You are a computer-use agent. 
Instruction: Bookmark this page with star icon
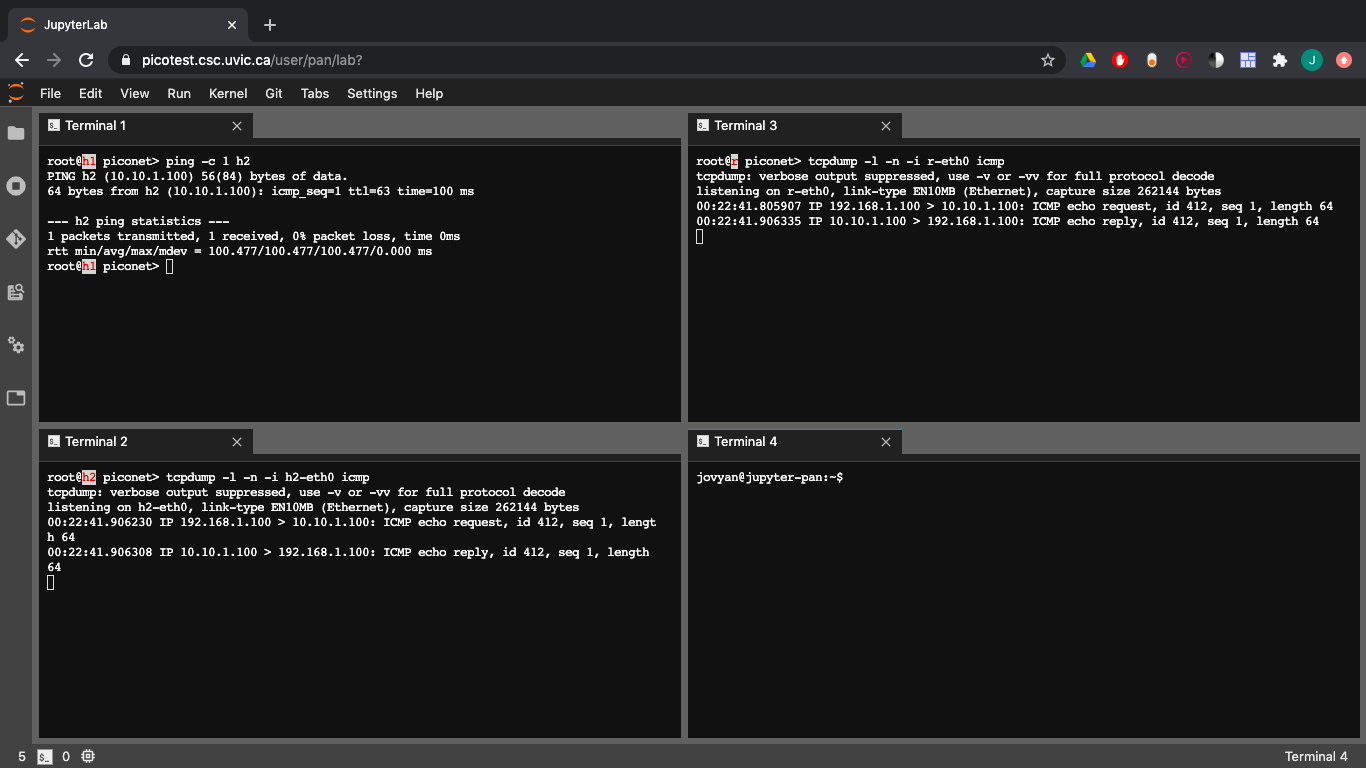pos(1048,60)
